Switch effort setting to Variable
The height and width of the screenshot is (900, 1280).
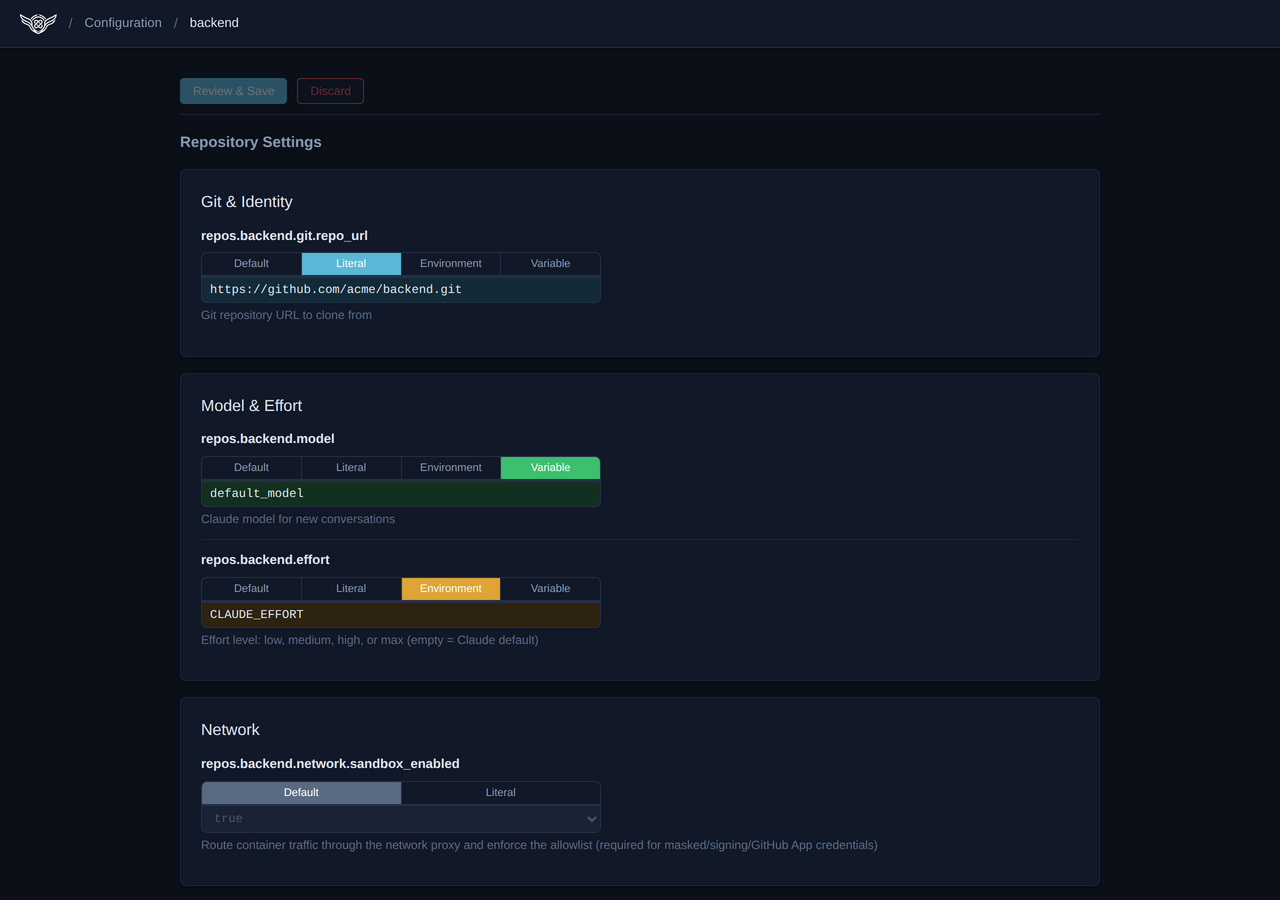tap(550, 589)
